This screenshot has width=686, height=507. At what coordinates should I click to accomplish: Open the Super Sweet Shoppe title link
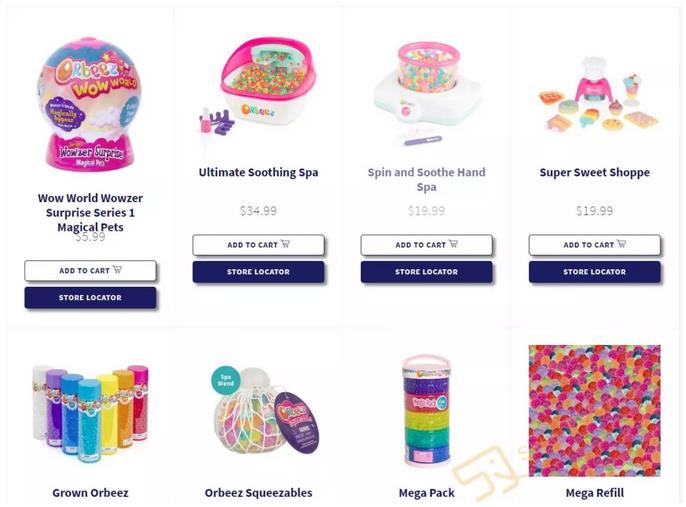(x=595, y=172)
